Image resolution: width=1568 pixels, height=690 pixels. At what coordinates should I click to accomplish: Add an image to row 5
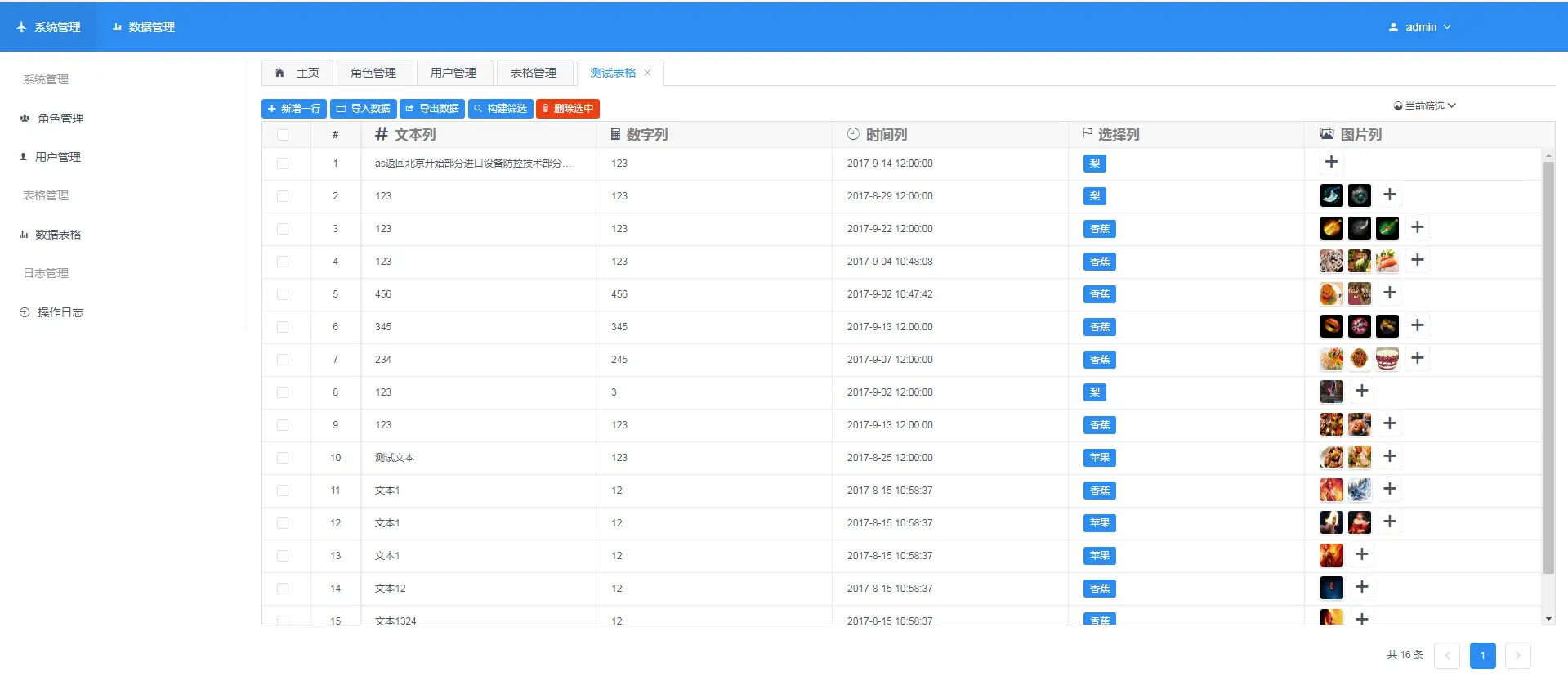(1390, 293)
